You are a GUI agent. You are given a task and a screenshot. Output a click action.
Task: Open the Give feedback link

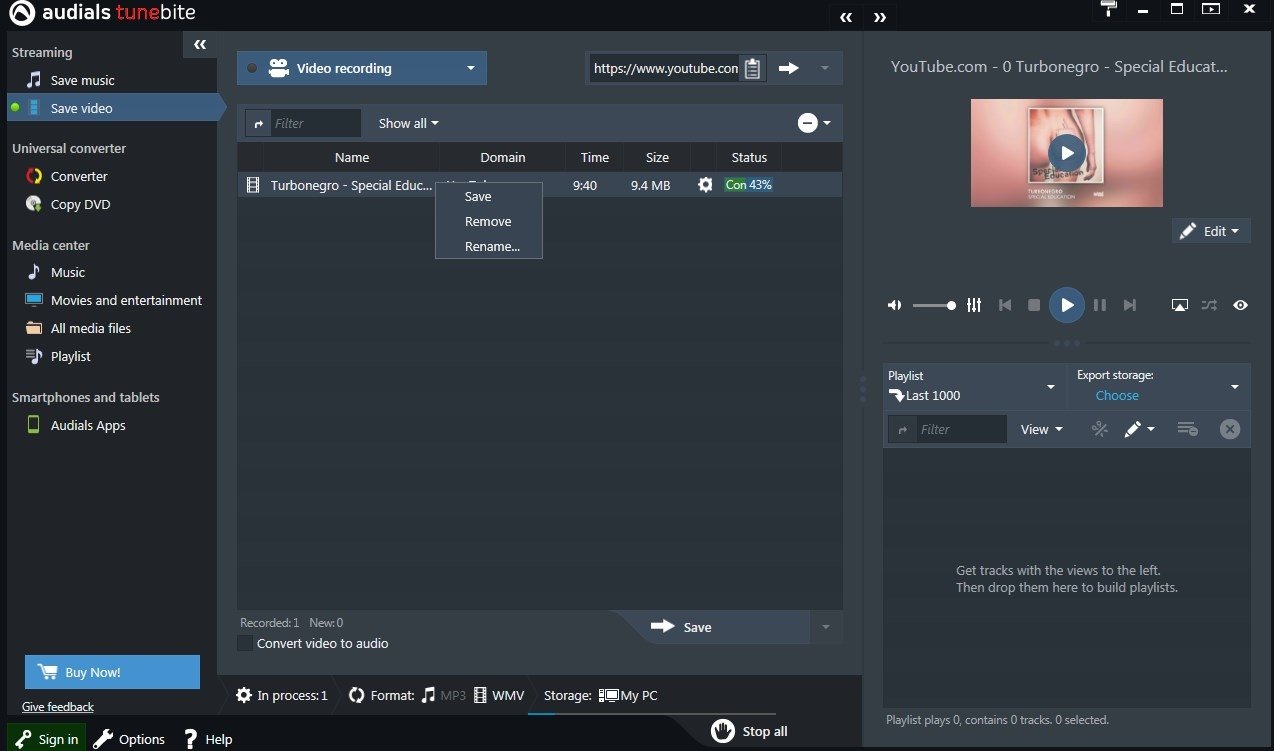click(x=58, y=707)
